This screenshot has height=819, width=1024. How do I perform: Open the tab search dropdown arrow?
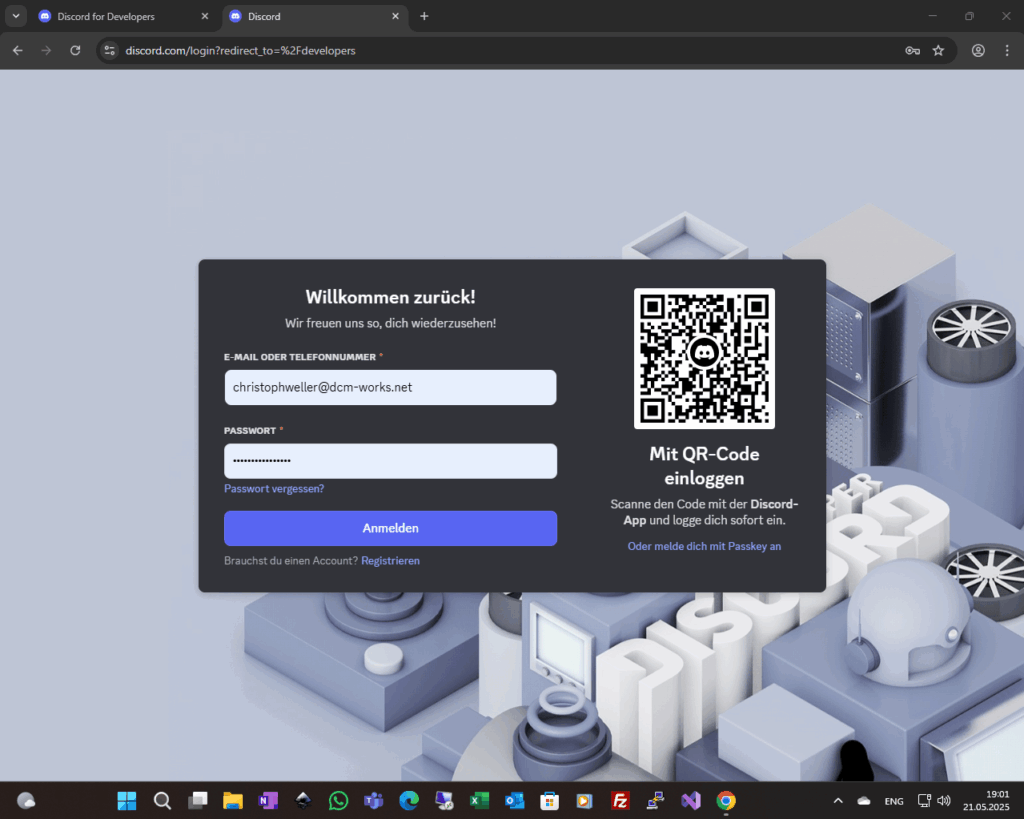pos(16,16)
